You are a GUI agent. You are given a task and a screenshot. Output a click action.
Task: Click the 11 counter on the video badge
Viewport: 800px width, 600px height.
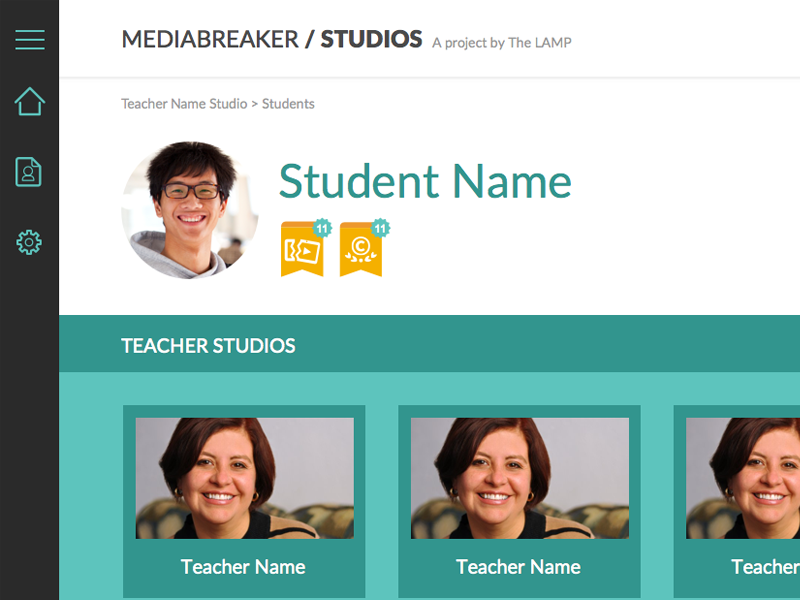[x=321, y=227]
